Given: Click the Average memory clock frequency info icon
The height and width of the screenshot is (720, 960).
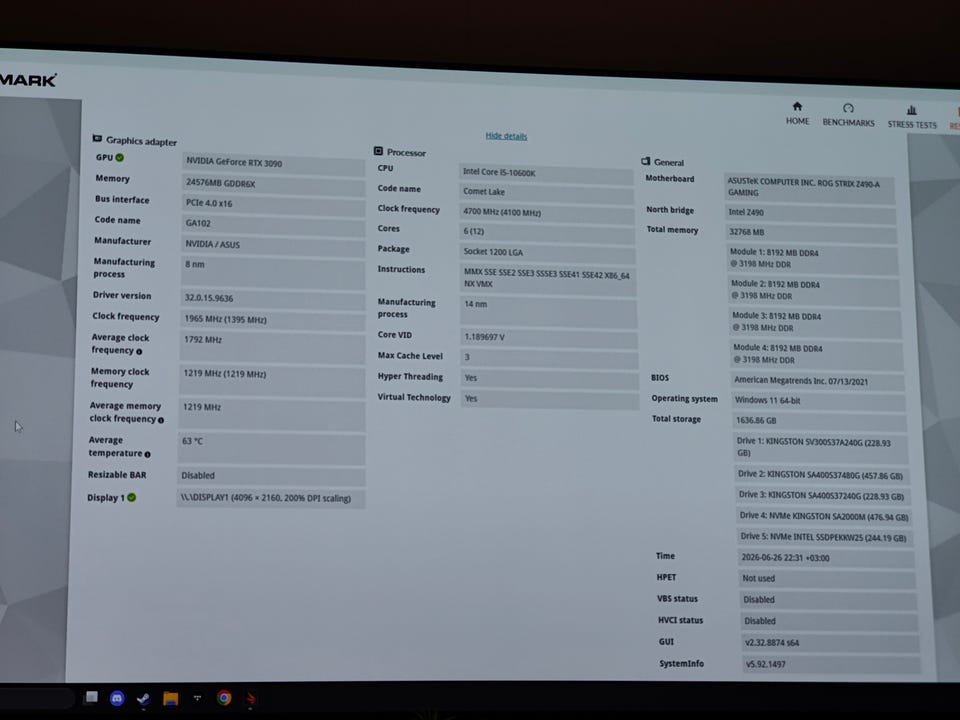Looking at the screenshot, I should (x=161, y=420).
